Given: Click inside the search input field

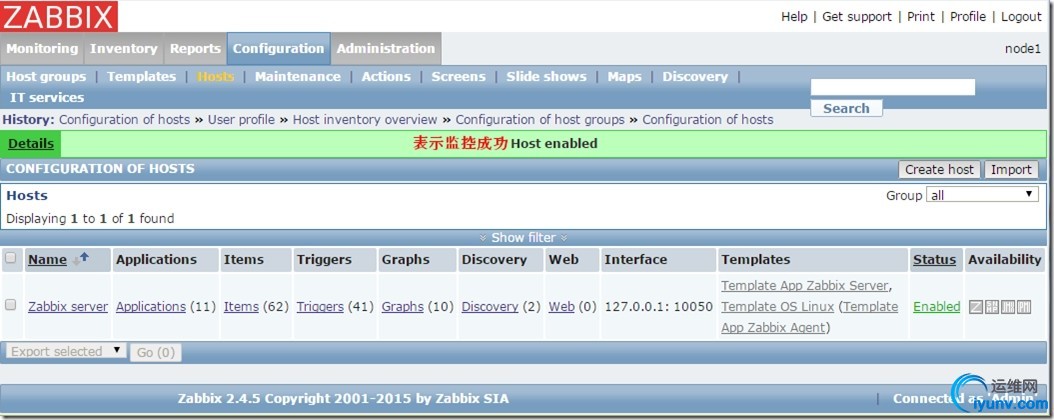Looking at the screenshot, I should point(893,87).
